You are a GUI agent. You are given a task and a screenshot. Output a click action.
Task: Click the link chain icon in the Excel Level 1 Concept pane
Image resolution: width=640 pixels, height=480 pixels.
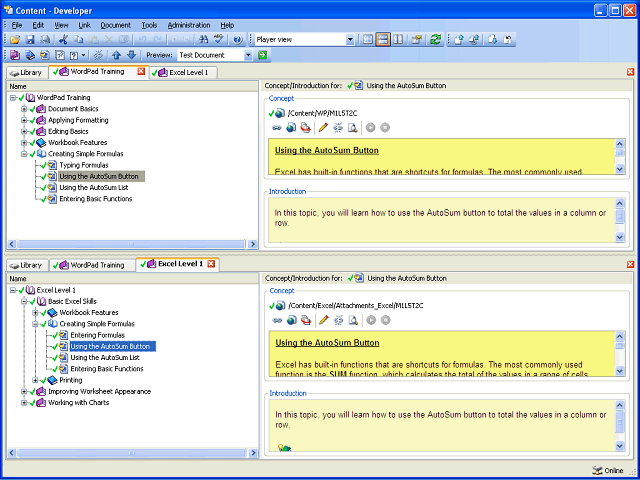277,320
